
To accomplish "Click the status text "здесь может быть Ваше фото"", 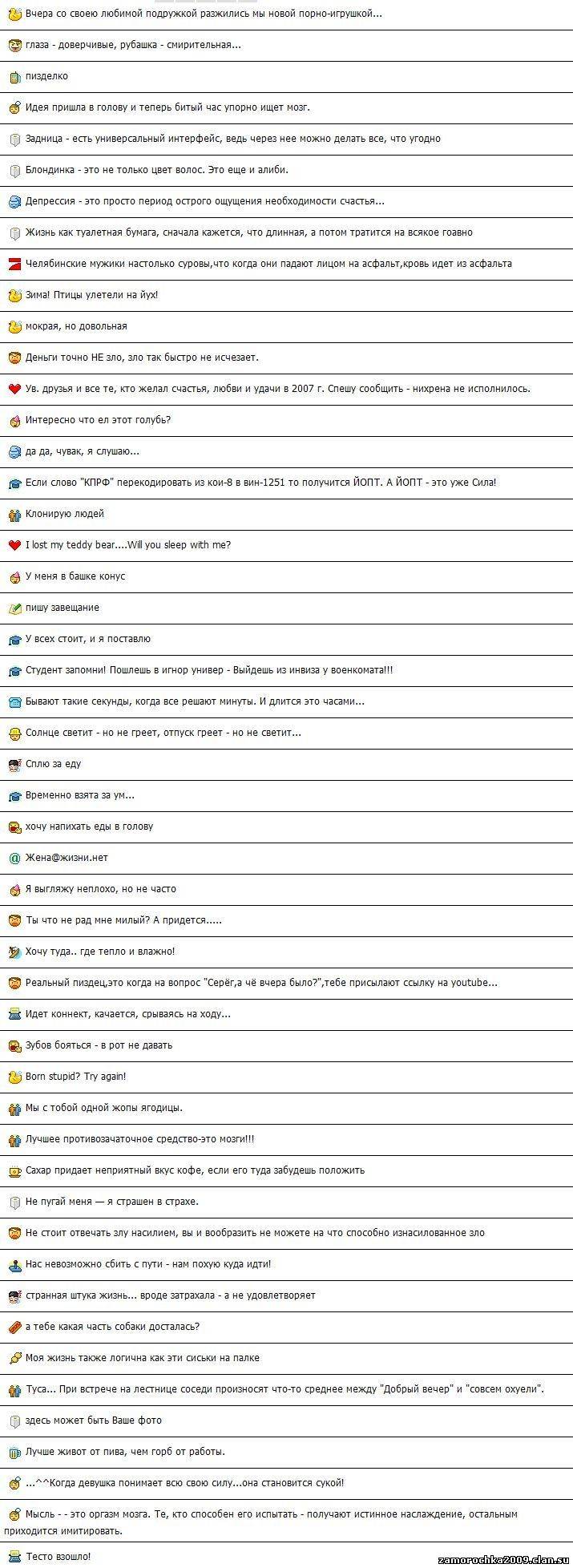I will pyautogui.click(x=94, y=1420).
